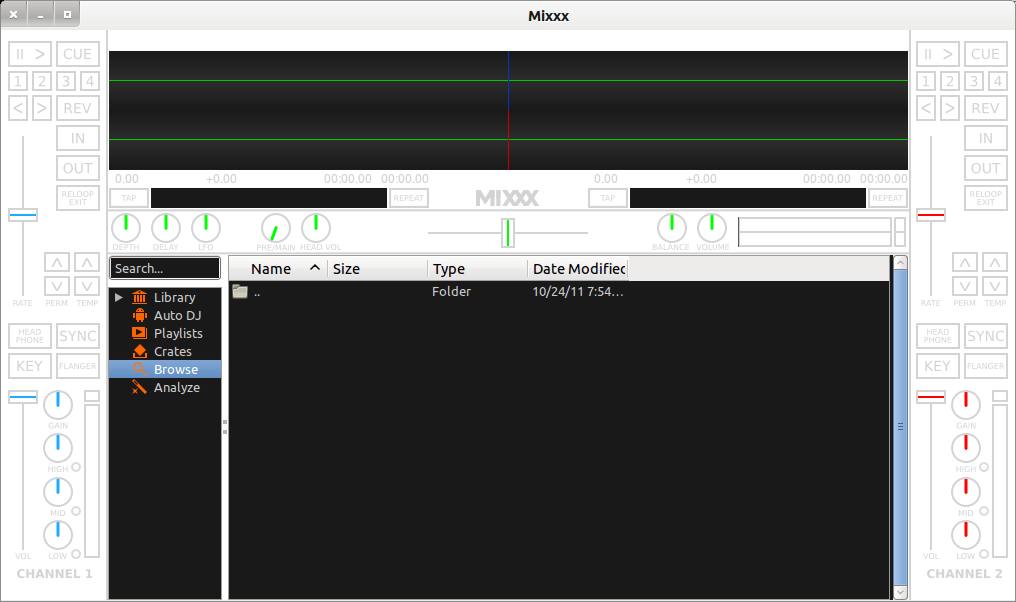Image resolution: width=1016 pixels, height=602 pixels.
Task: Click Channel 1 play/pause button
Action: point(30,54)
